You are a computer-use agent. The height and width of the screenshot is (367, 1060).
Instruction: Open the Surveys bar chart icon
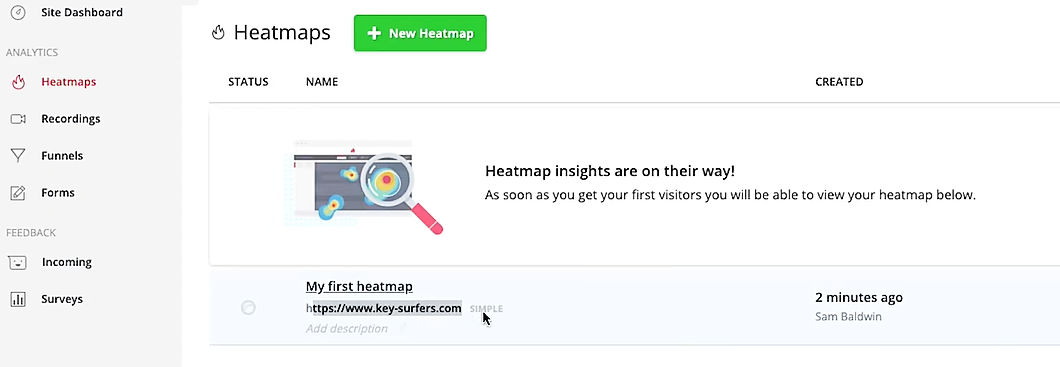(18, 299)
